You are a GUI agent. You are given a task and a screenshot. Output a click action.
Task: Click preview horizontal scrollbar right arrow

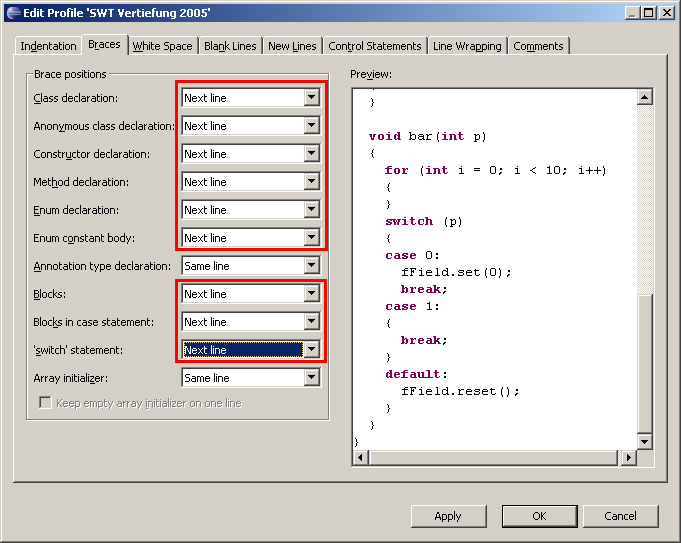tap(629, 457)
